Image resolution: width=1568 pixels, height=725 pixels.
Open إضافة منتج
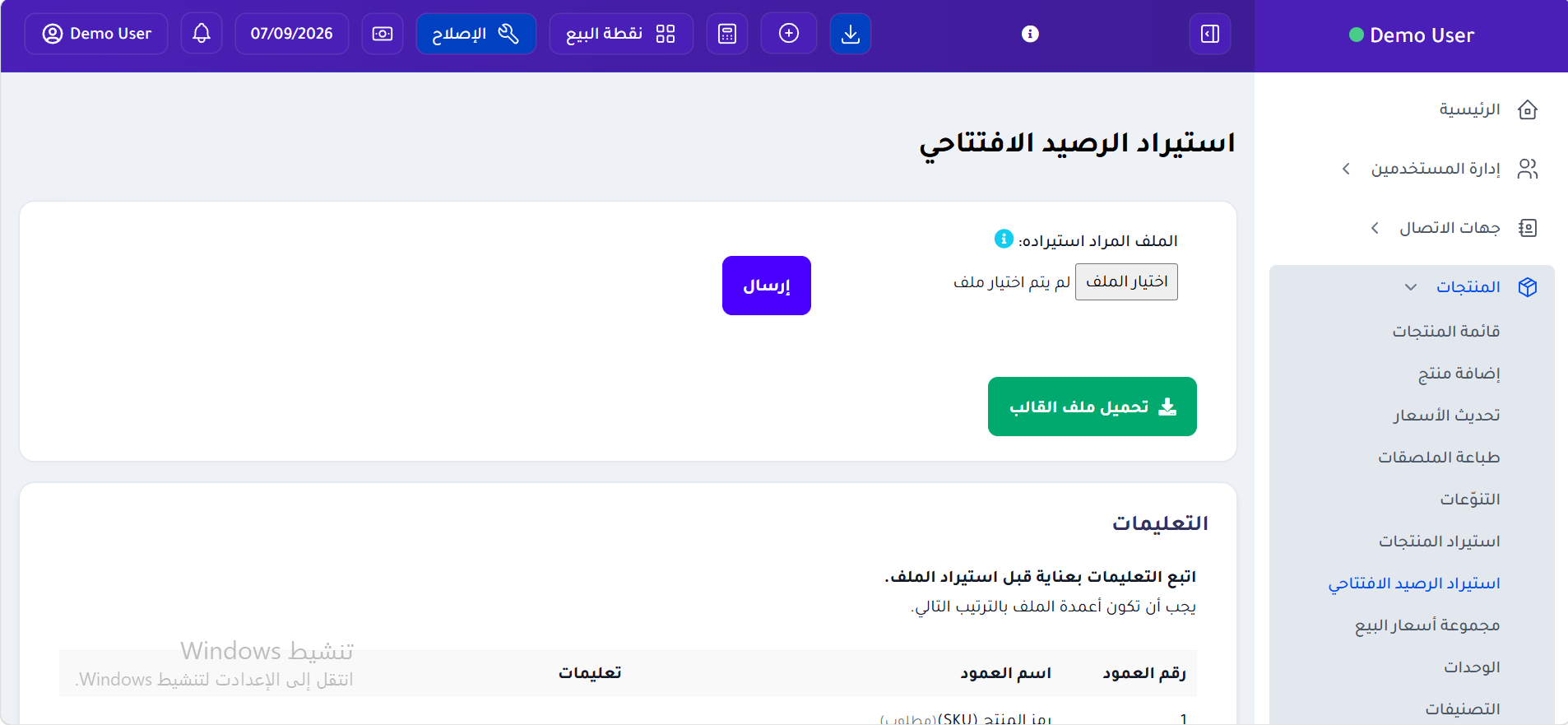pyautogui.click(x=1459, y=374)
